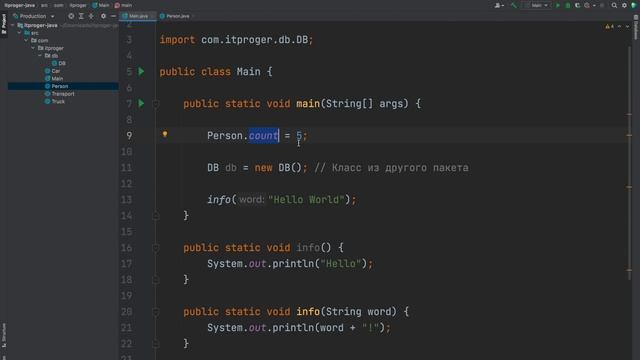The width and height of the screenshot is (640, 360).
Task: Run the Main class from the line 5 gutter
Action: pos(141,72)
